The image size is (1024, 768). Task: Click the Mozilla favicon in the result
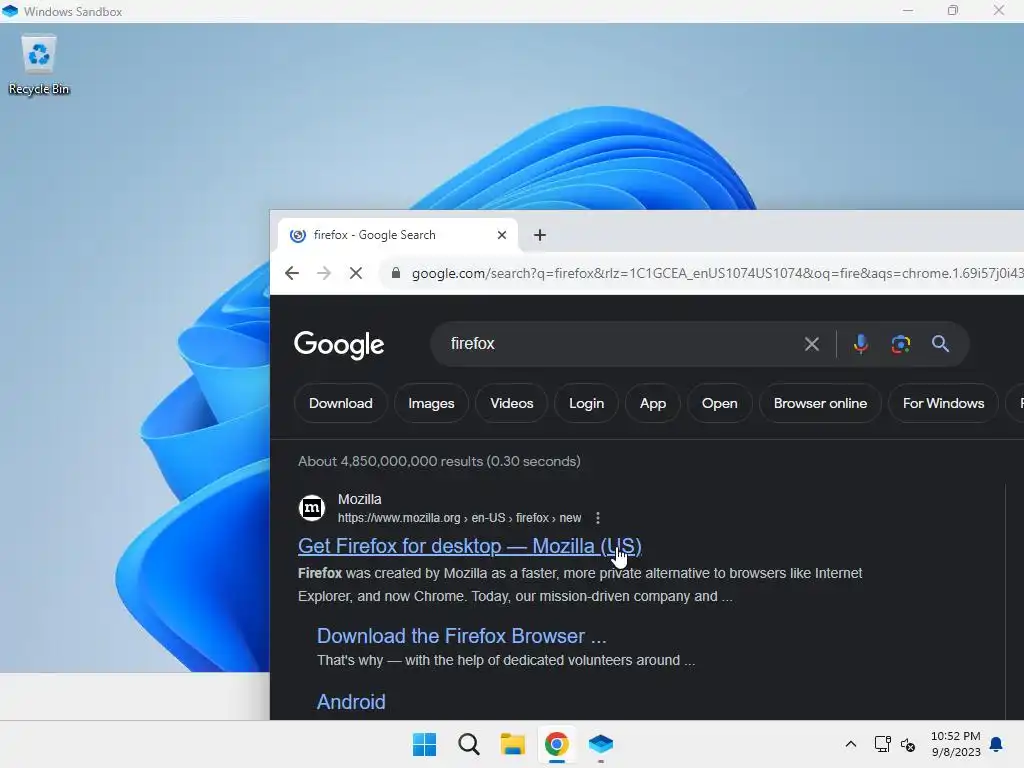[312, 508]
